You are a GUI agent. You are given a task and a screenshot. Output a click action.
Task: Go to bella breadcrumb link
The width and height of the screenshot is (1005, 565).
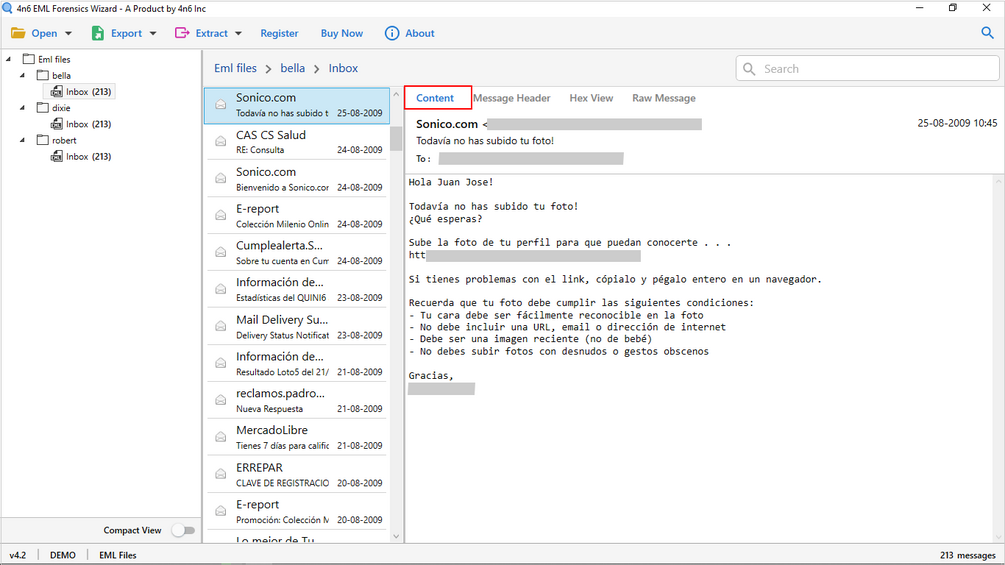click(292, 68)
